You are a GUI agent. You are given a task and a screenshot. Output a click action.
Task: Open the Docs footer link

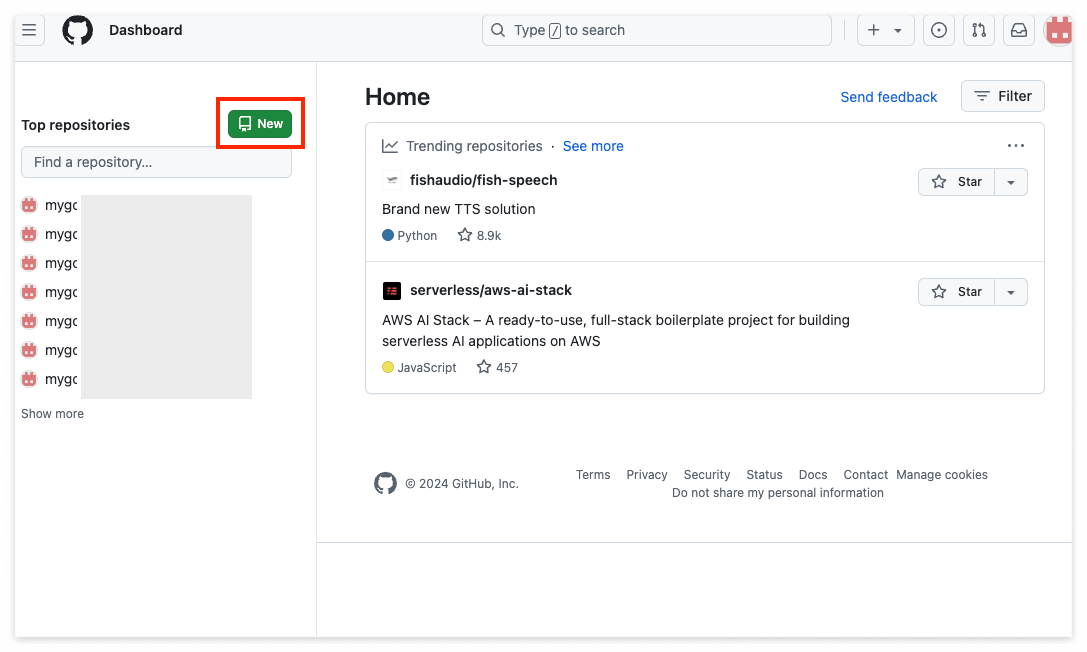tap(812, 475)
